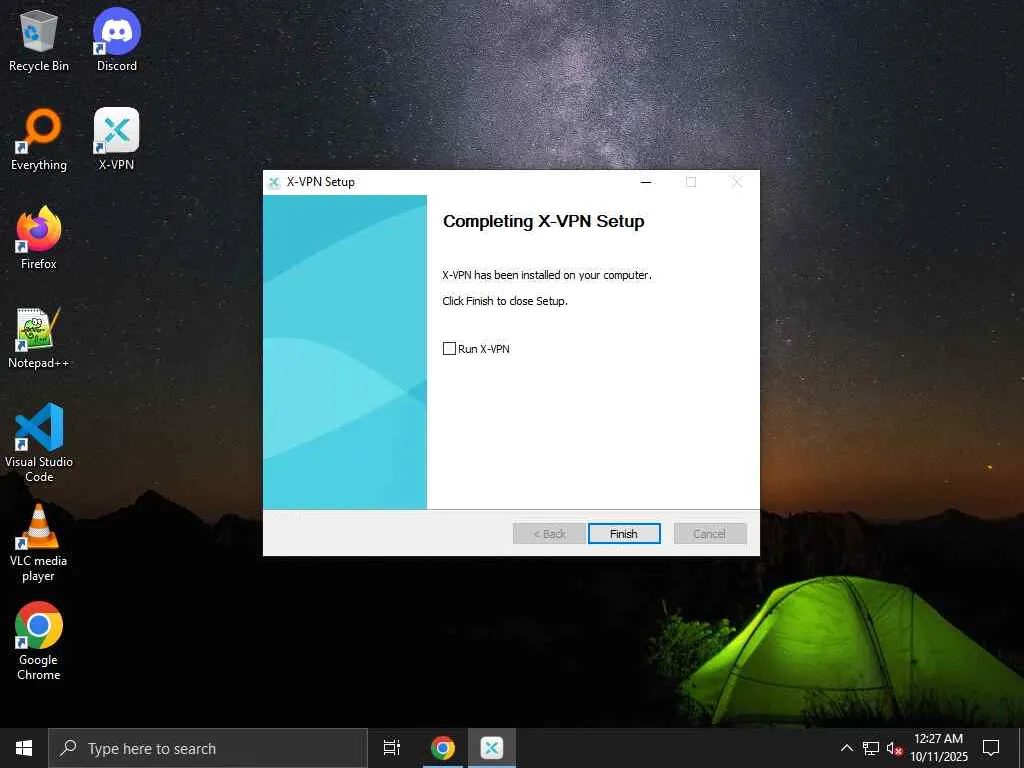
Task: Switch to Chrome in the taskbar
Action: (x=442, y=748)
